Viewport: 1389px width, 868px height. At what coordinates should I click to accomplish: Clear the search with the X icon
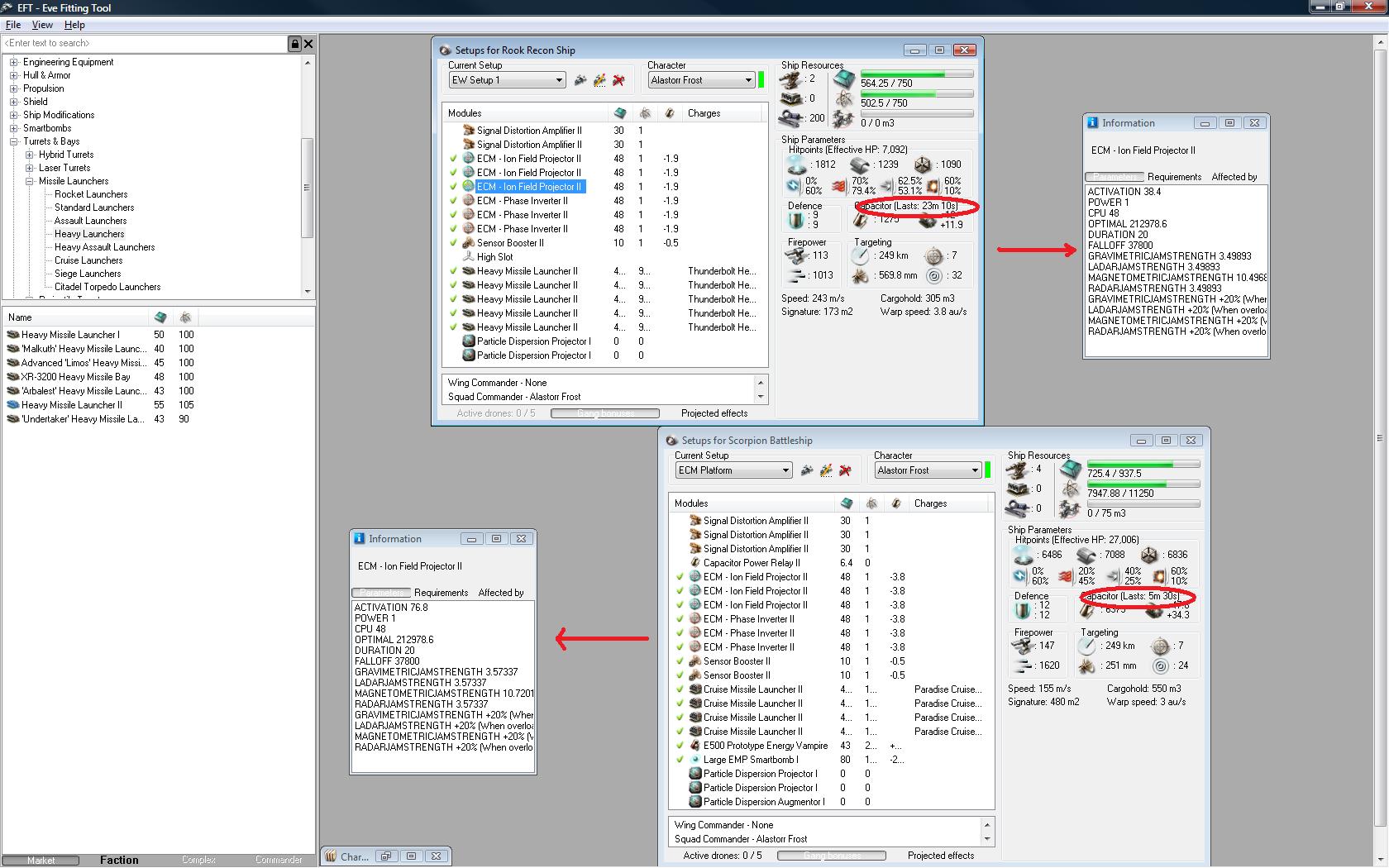(308, 43)
